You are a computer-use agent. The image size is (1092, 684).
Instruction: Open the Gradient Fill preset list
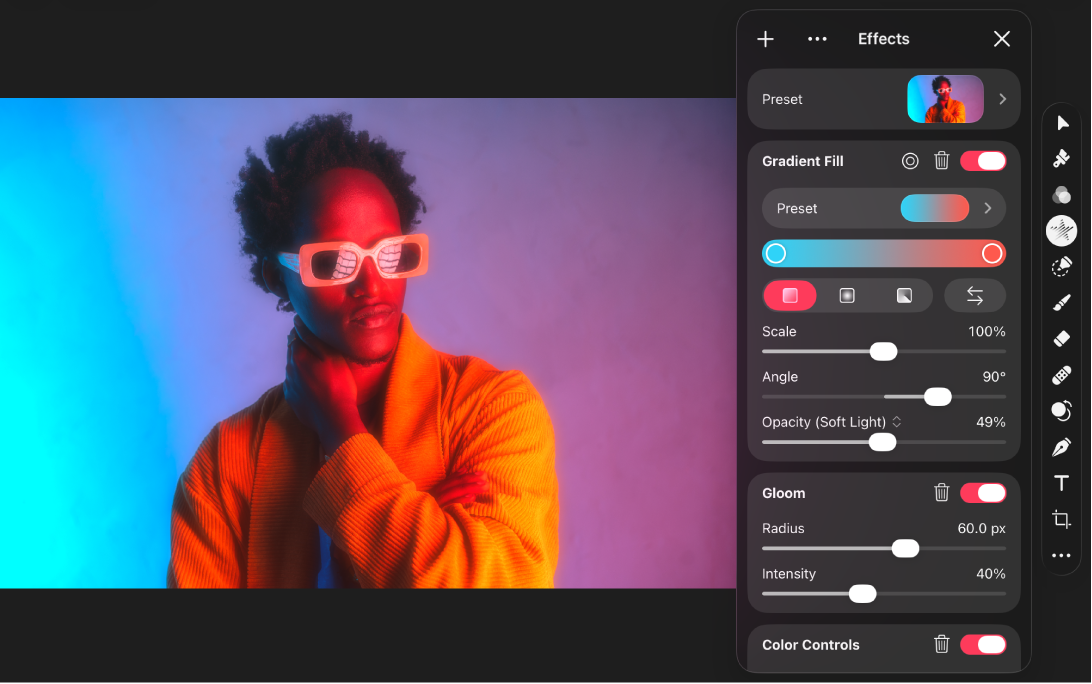[x=987, y=208]
